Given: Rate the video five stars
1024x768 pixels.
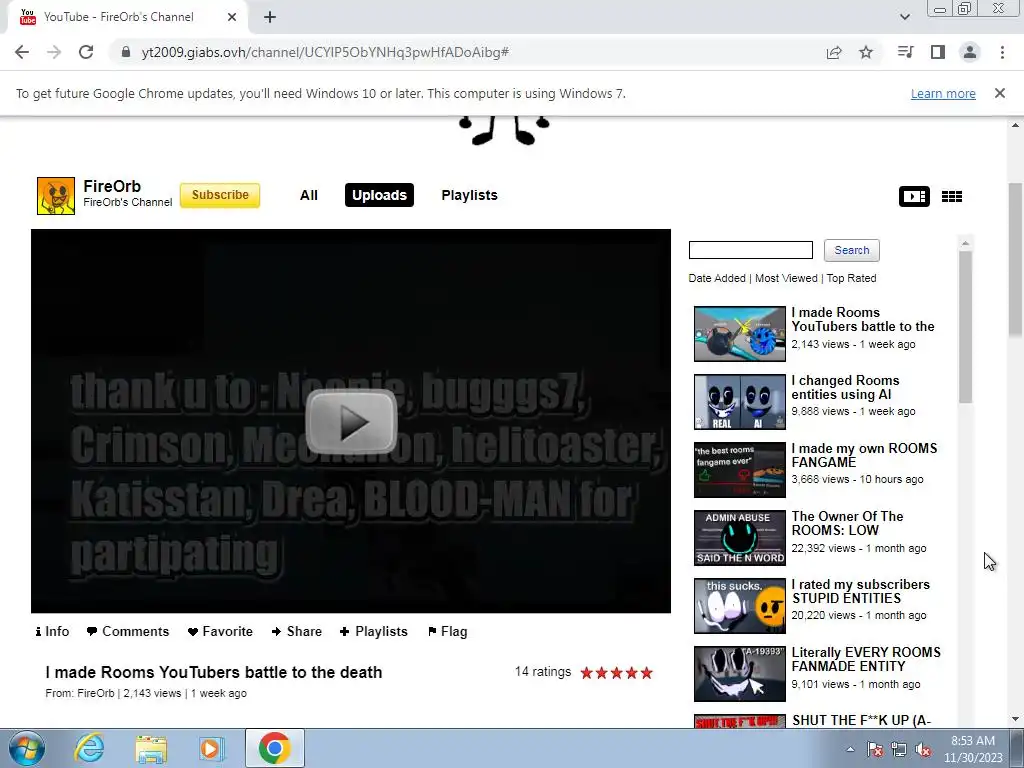Looking at the screenshot, I should [647, 673].
